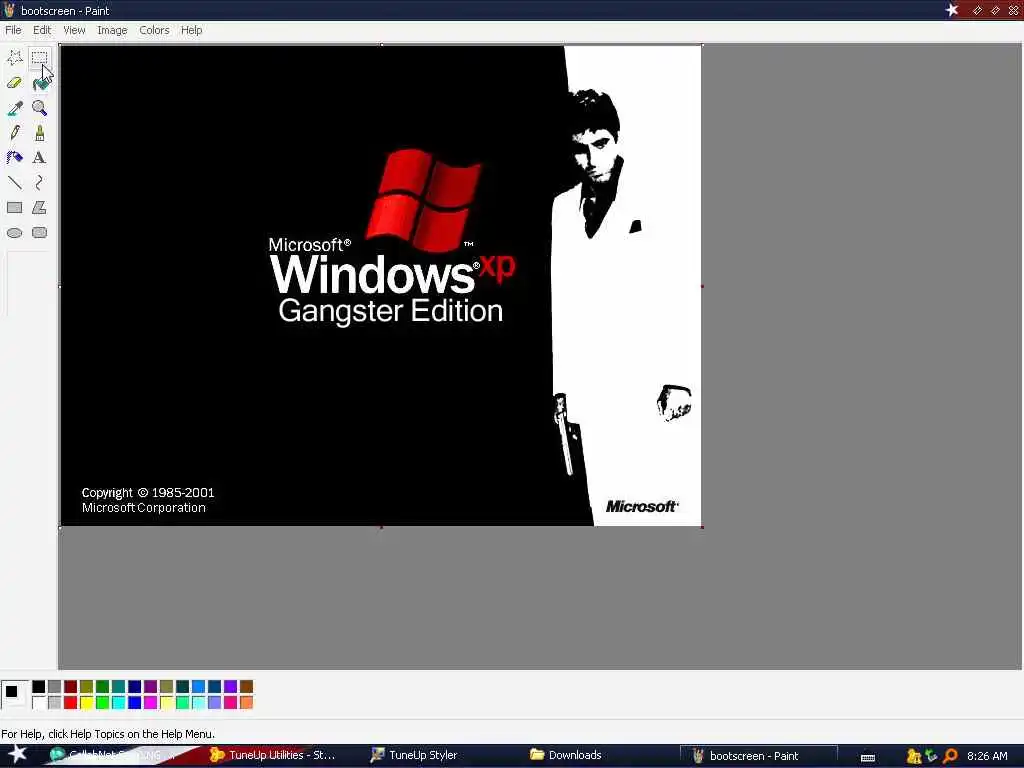Pick the pure blue color swatch
The height and width of the screenshot is (768, 1024).
135,703
